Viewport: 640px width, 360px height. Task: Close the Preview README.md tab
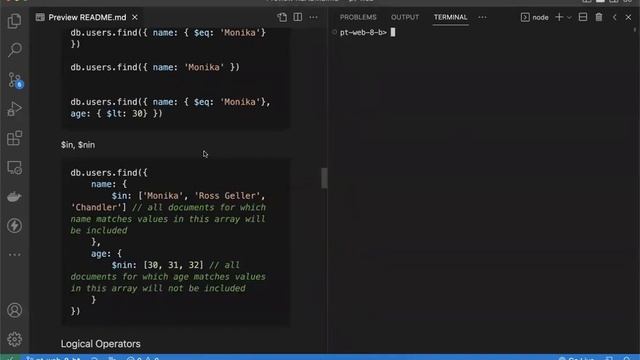135,17
